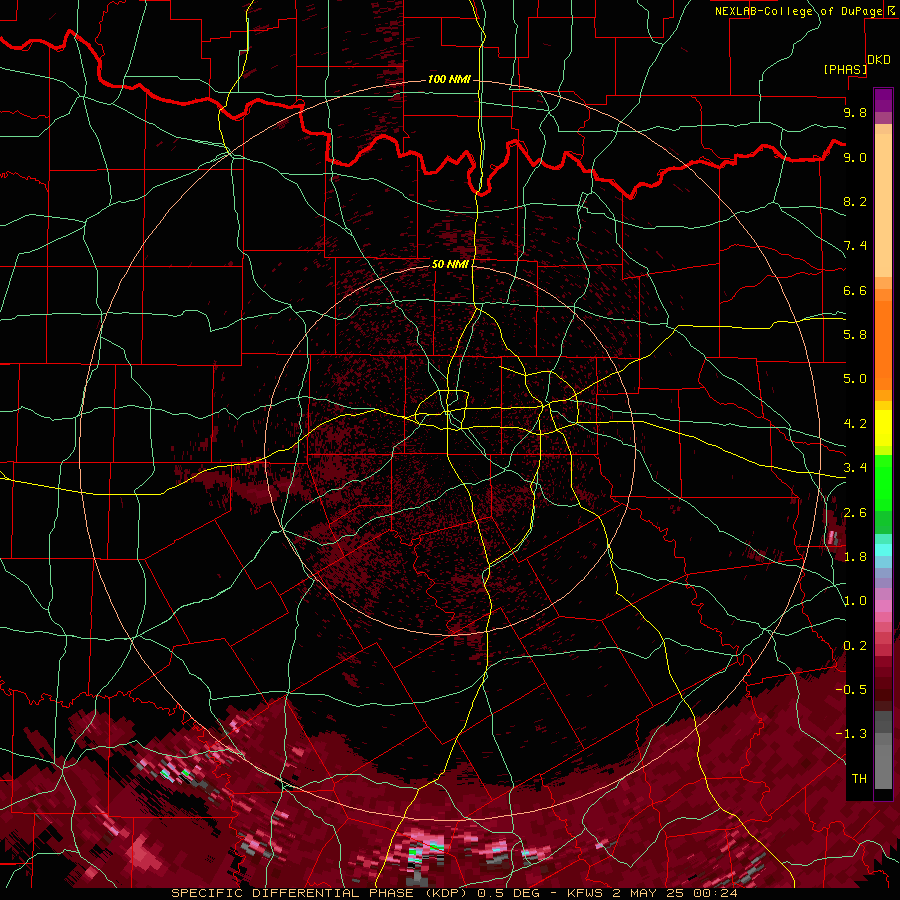Click the bright green segment of the color scale

pos(883,483)
